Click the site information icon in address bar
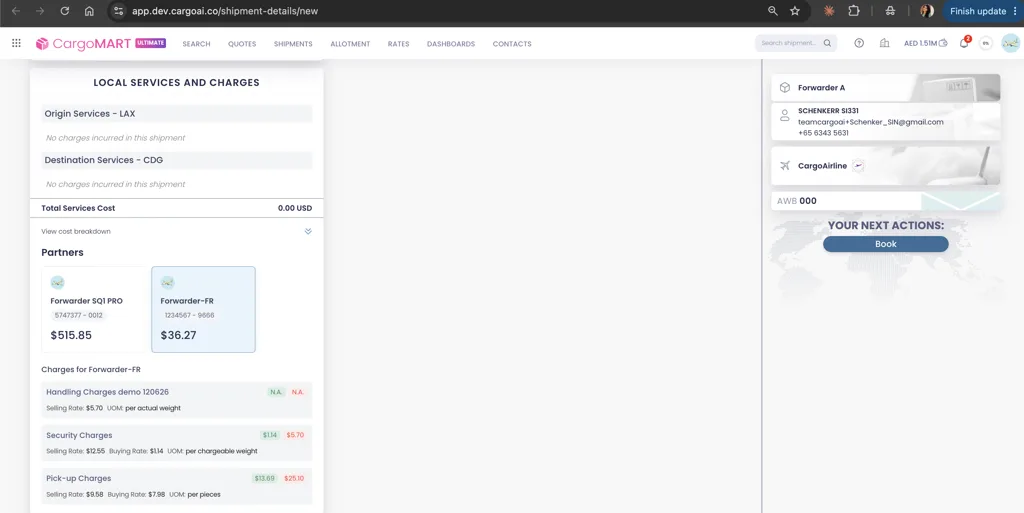This screenshot has width=1024, height=513. [x=118, y=11]
